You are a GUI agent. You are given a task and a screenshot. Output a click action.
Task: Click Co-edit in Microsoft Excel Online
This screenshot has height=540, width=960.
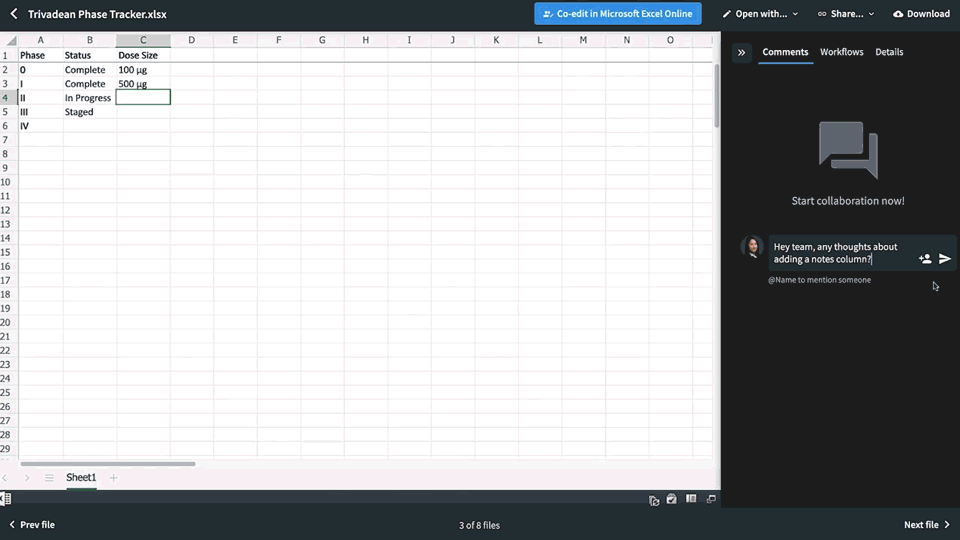point(618,14)
